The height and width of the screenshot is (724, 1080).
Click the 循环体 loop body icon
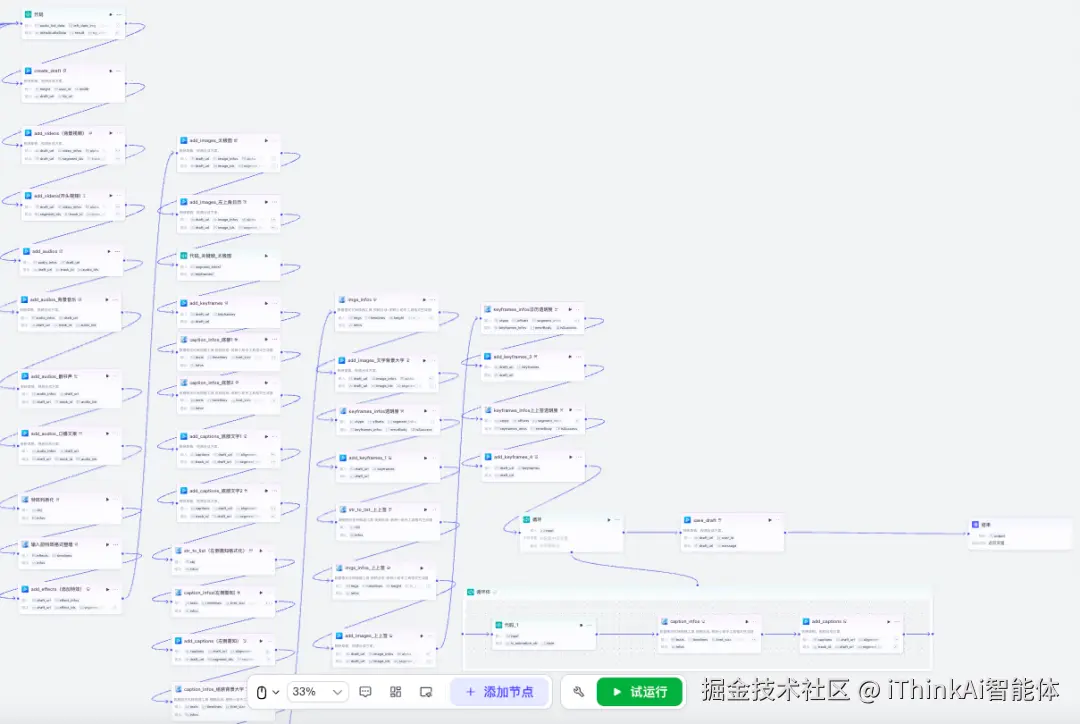tap(470, 592)
